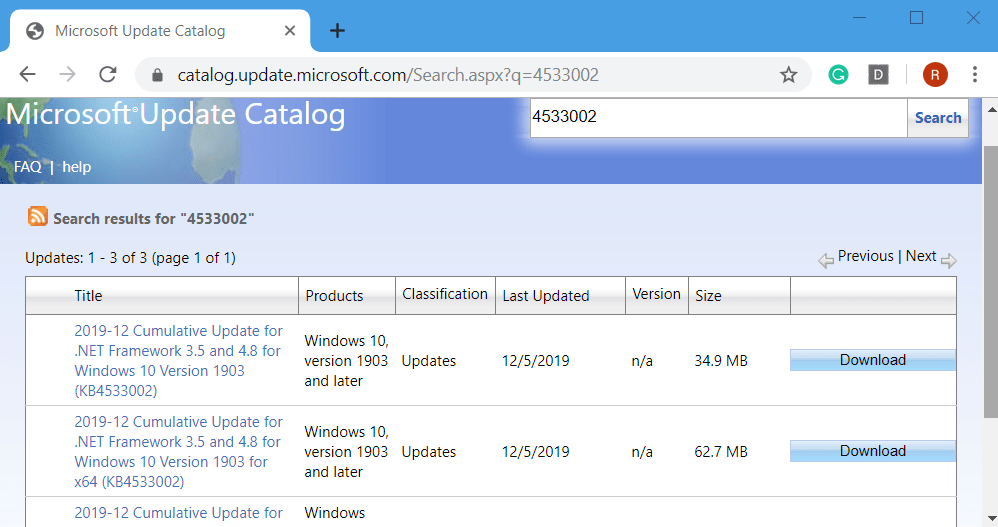Click the browser forward arrow
Screen dimensions: 998x527
coord(67,74)
